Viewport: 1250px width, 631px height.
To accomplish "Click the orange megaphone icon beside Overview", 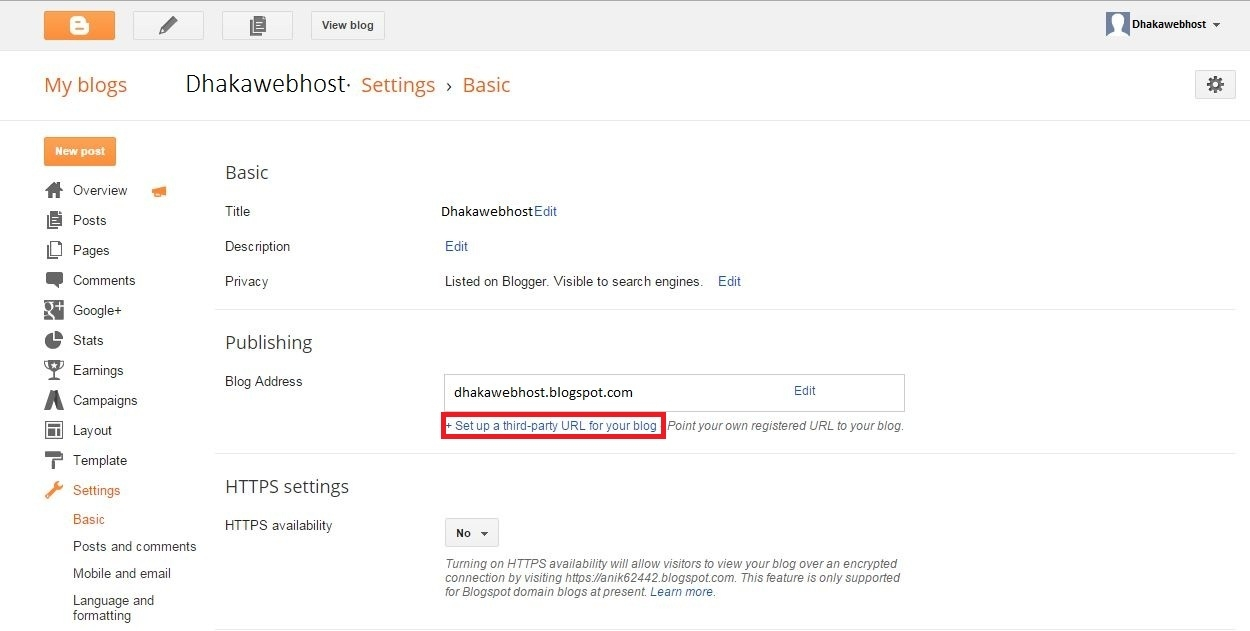I will tap(159, 191).
